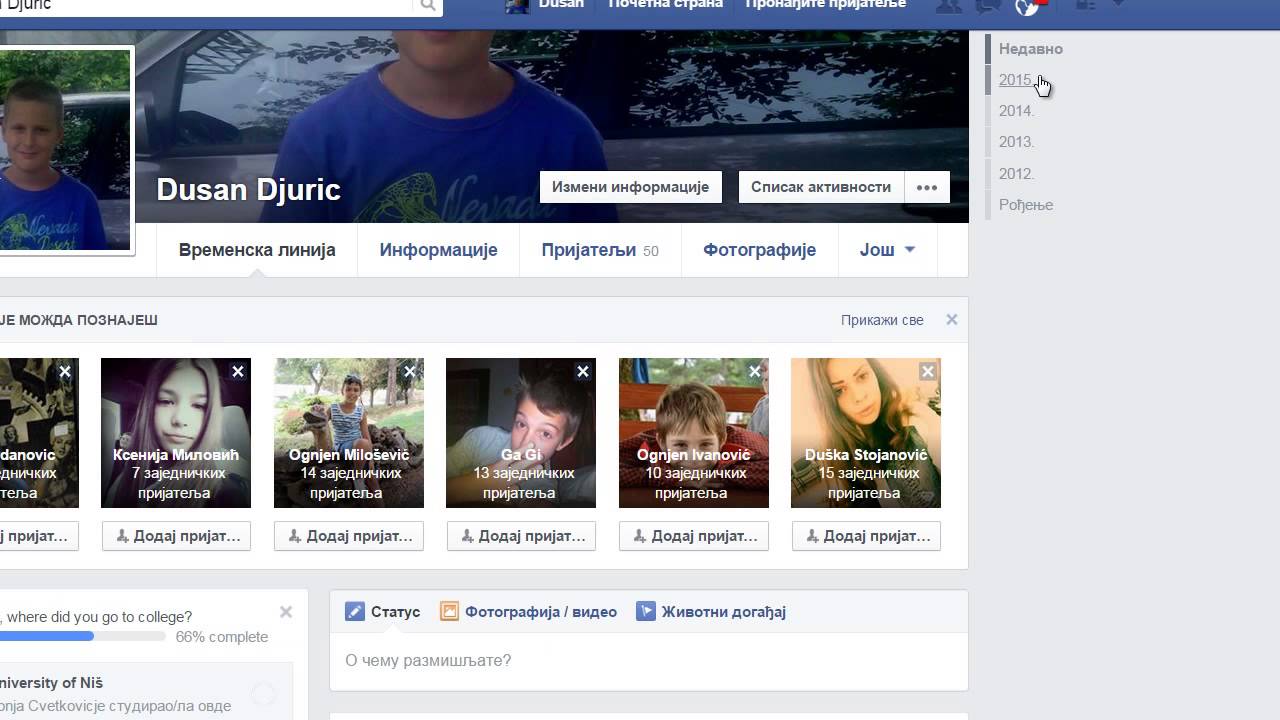Dismiss Ga Gi suggestion
1280x720 pixels.
[x=583, y=372]
